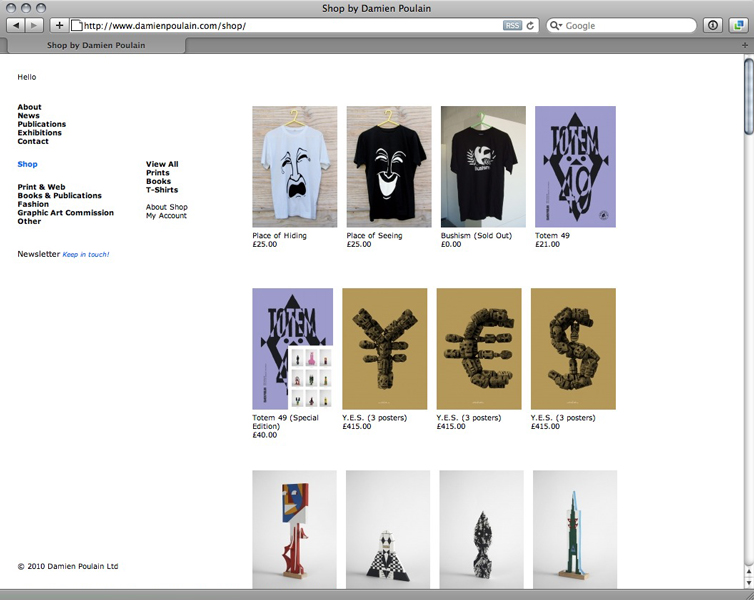Select View All in shop menu

click(162, 164)
